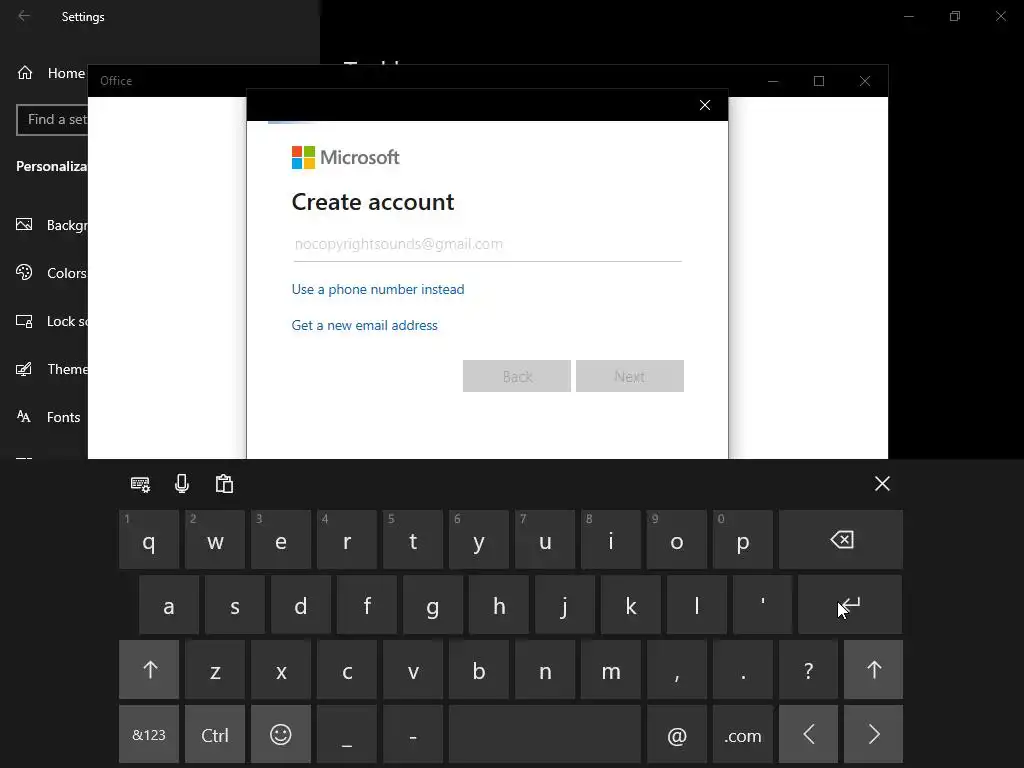Tap the period key
This screenshot has height=768, width=1024.
tap(743, 670)
